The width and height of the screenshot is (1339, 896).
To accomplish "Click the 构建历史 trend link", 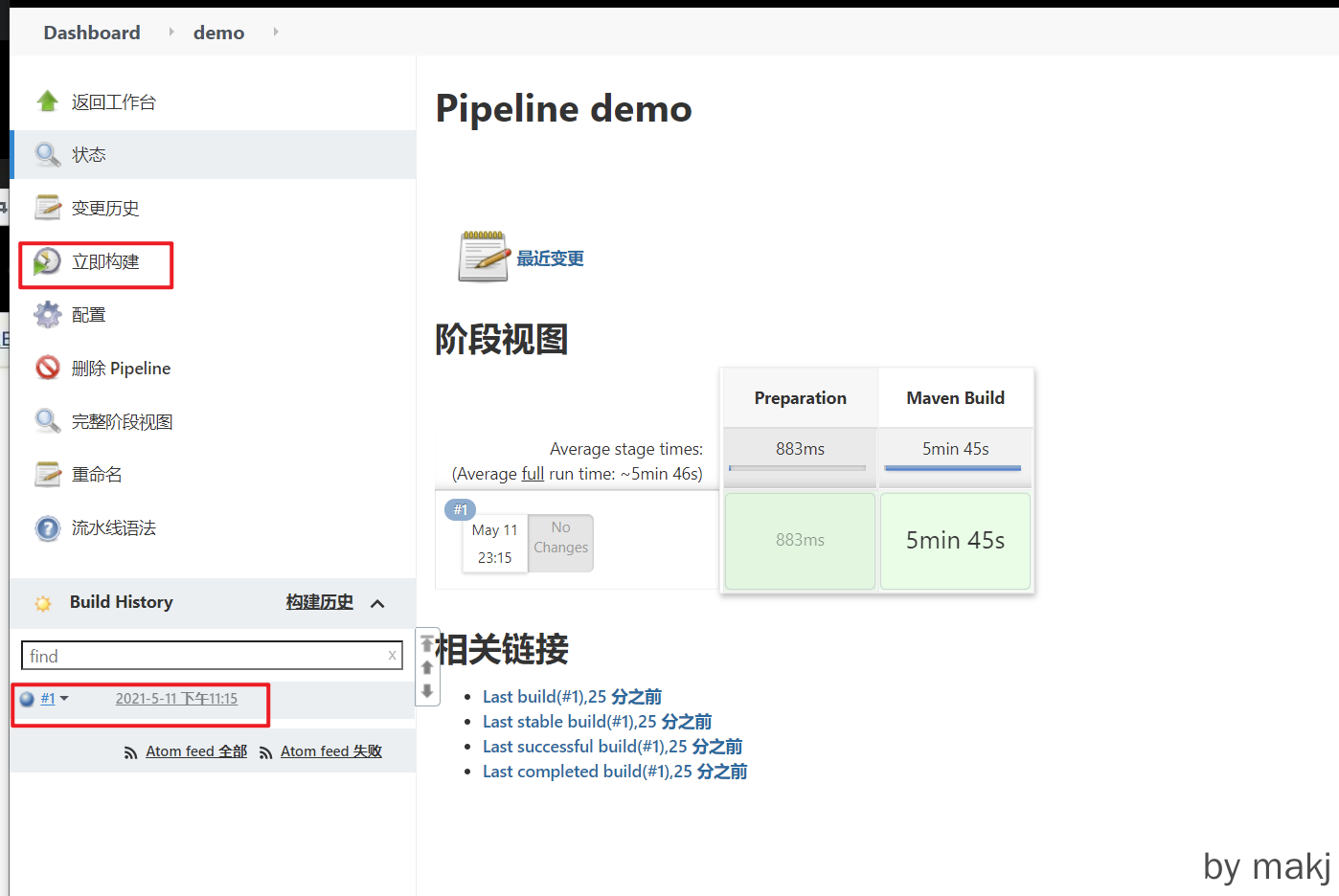I will point(319,602).
